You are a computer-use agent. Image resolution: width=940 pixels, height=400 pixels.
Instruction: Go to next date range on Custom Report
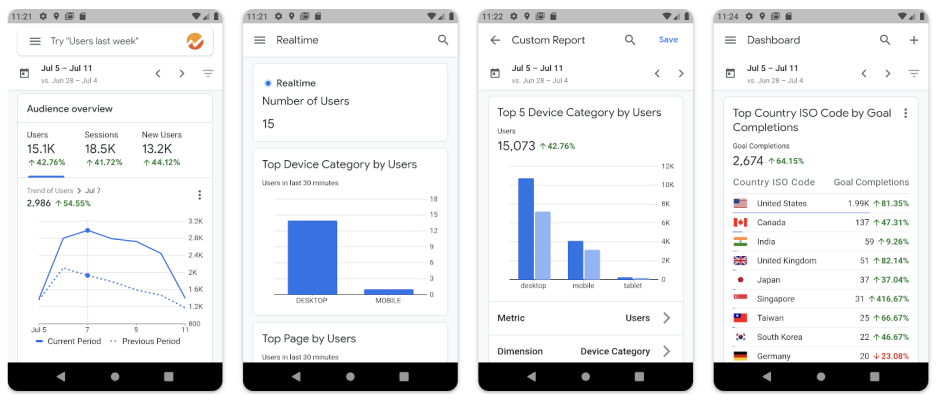[x=680, y=74]
